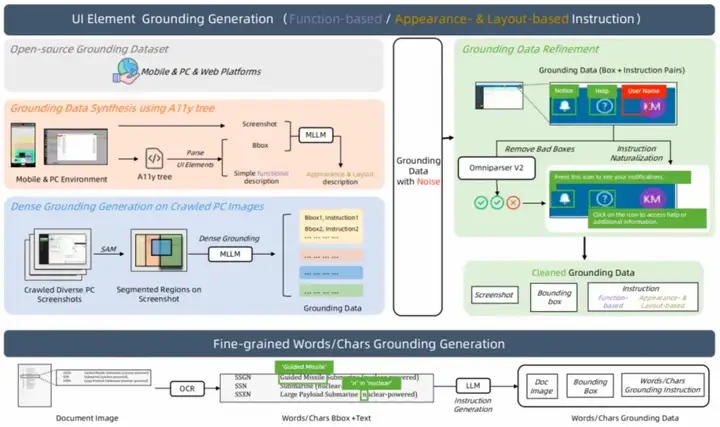720x427 pixels.
Task: Select the bell icon under the Notice label
Action: pos(564,107)
